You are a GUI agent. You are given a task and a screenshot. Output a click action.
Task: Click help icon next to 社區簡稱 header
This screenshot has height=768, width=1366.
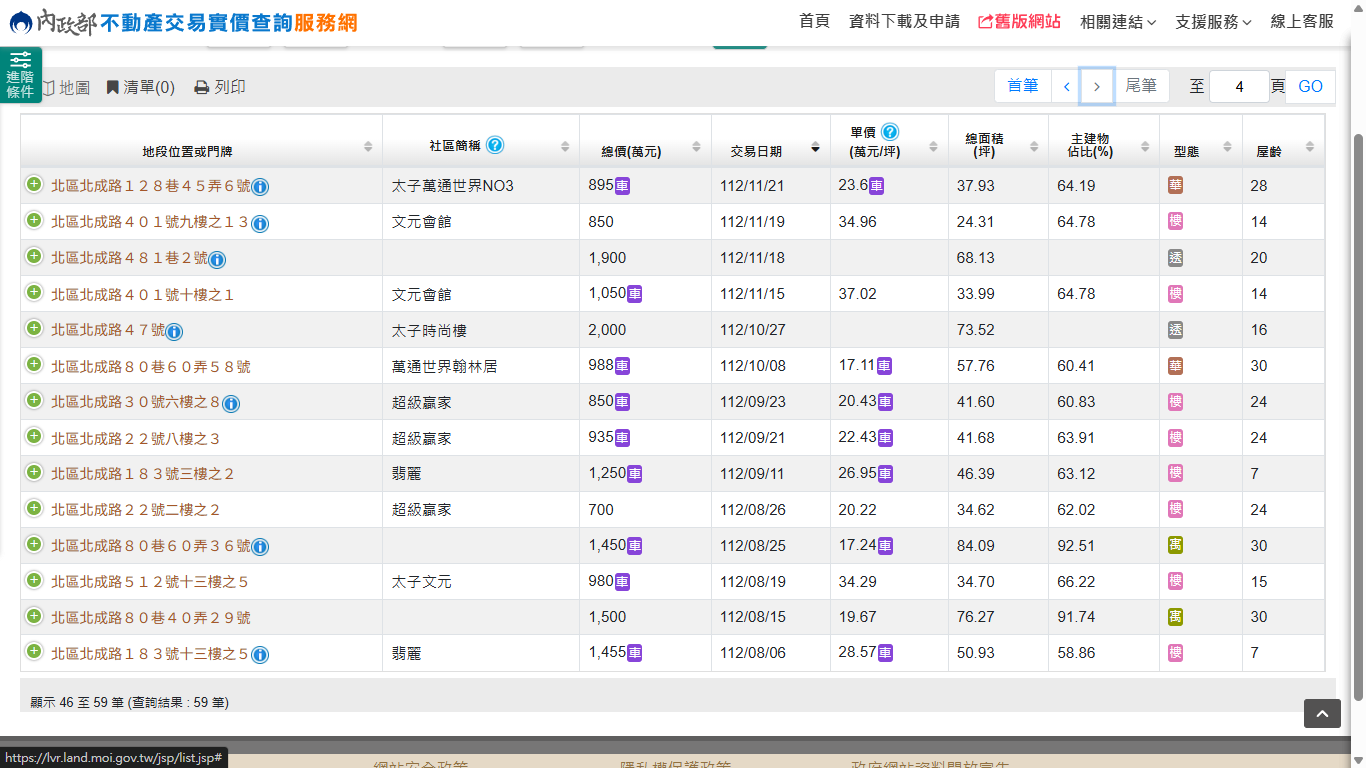pyautogui.click(x=495, y=145)
